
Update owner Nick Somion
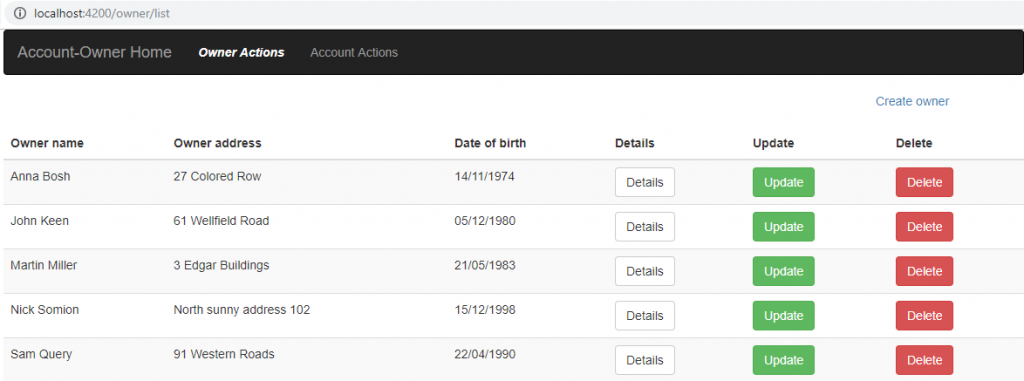pyautogui.click(x=784, y=316)
